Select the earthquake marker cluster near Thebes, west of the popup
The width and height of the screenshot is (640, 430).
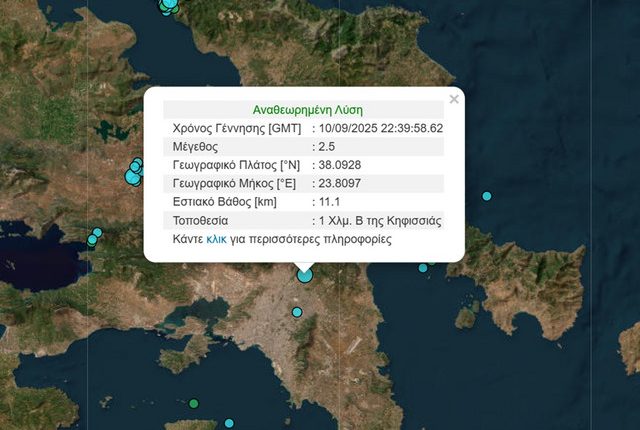(134, 172)
